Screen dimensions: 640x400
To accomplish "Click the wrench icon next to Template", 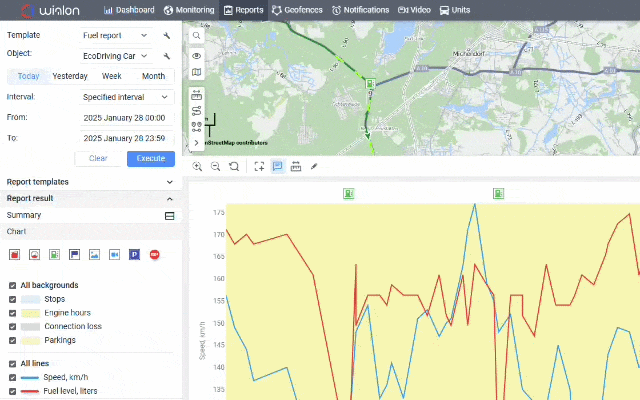I will (167, 36).
